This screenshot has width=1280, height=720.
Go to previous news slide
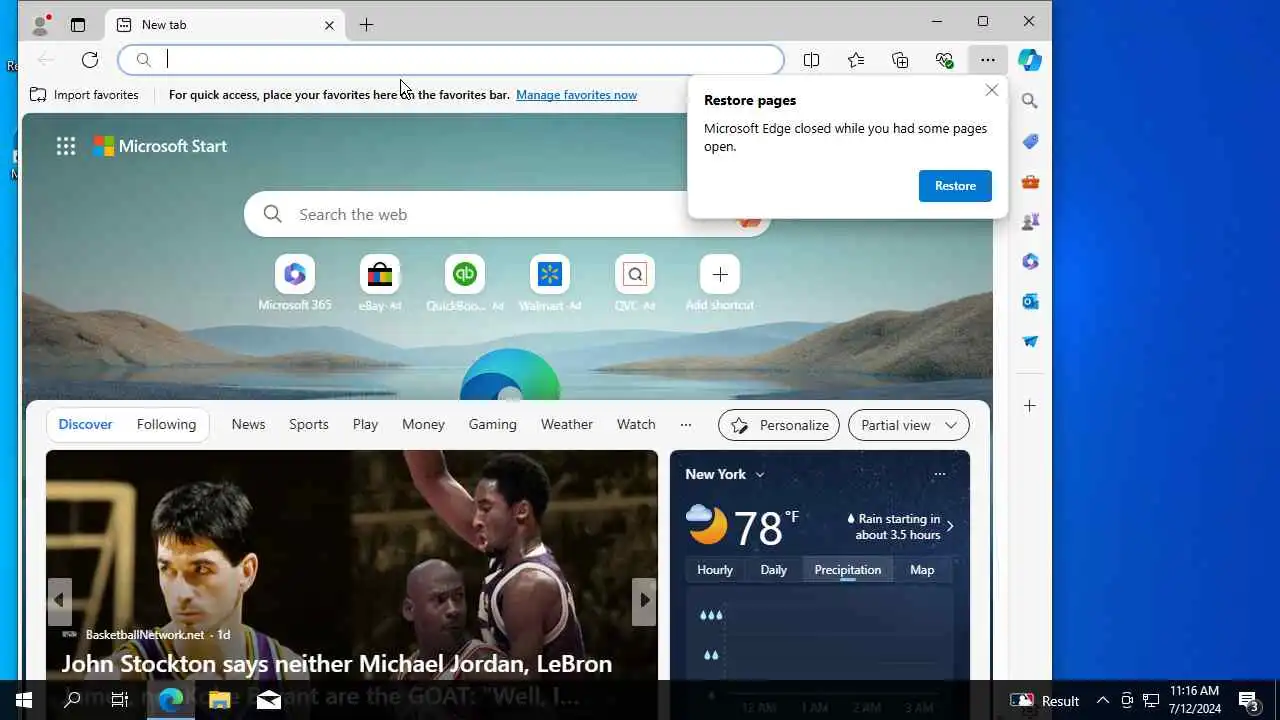coord(59,600)
